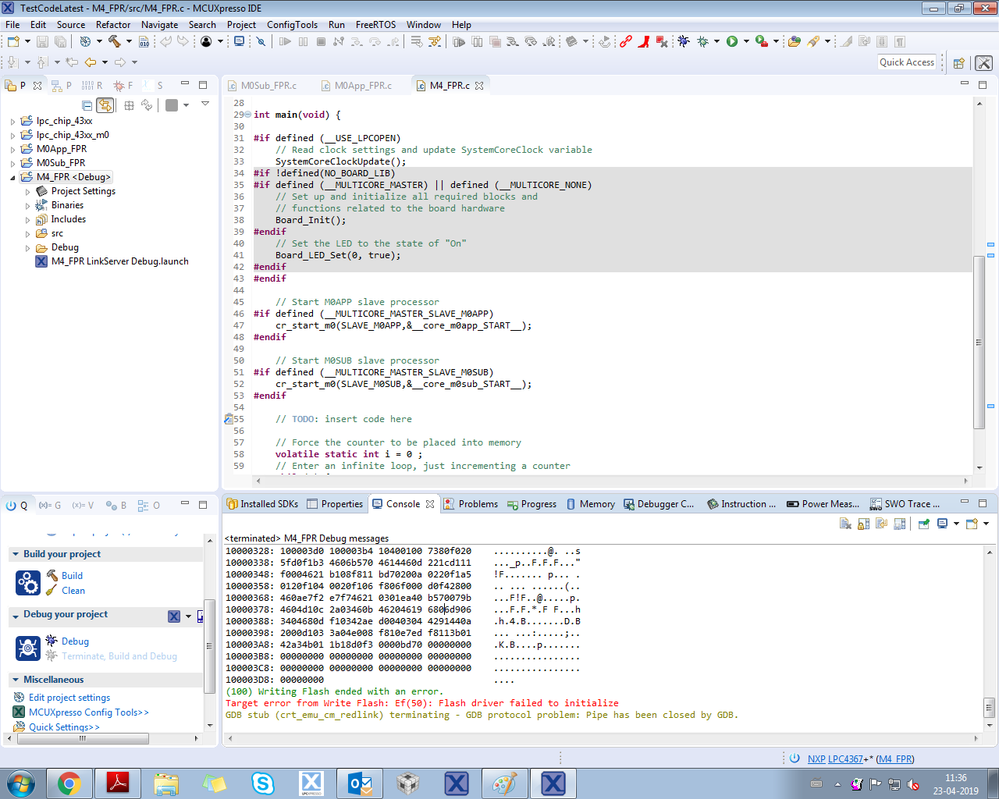Open the ConfigTools menu
The image size is (999, 799).
coord(292,24)
